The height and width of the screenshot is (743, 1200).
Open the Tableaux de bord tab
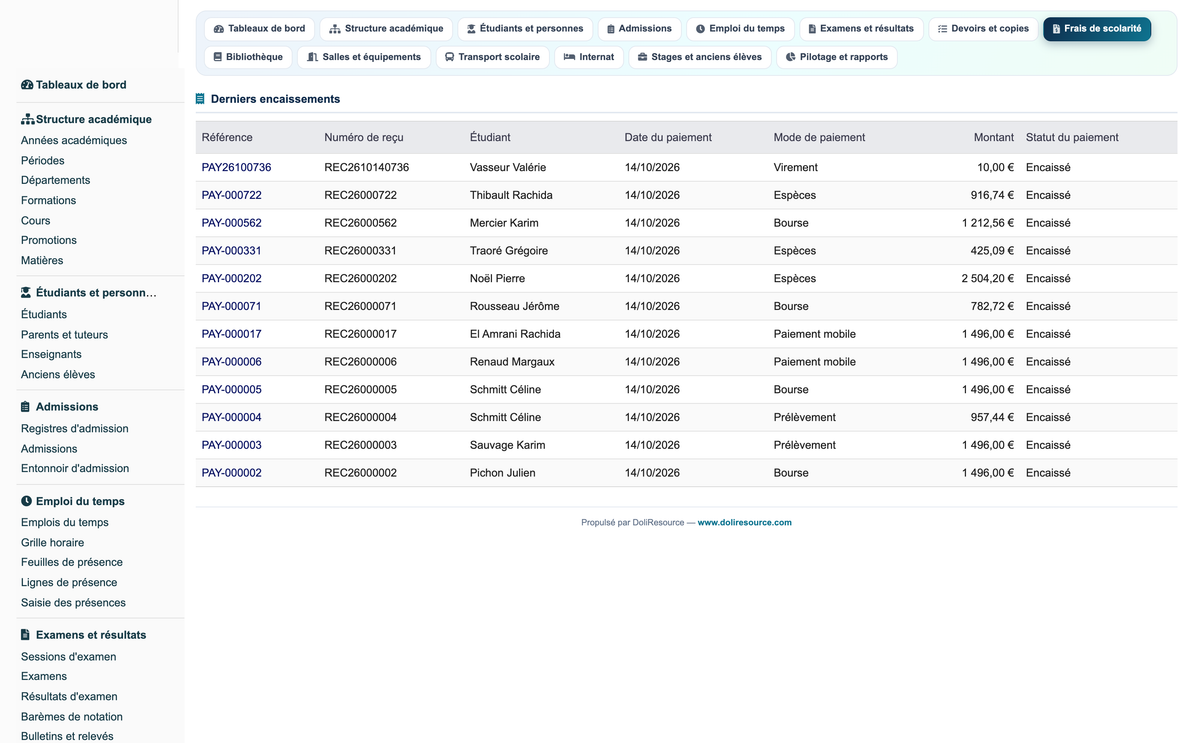coord(259,29)
